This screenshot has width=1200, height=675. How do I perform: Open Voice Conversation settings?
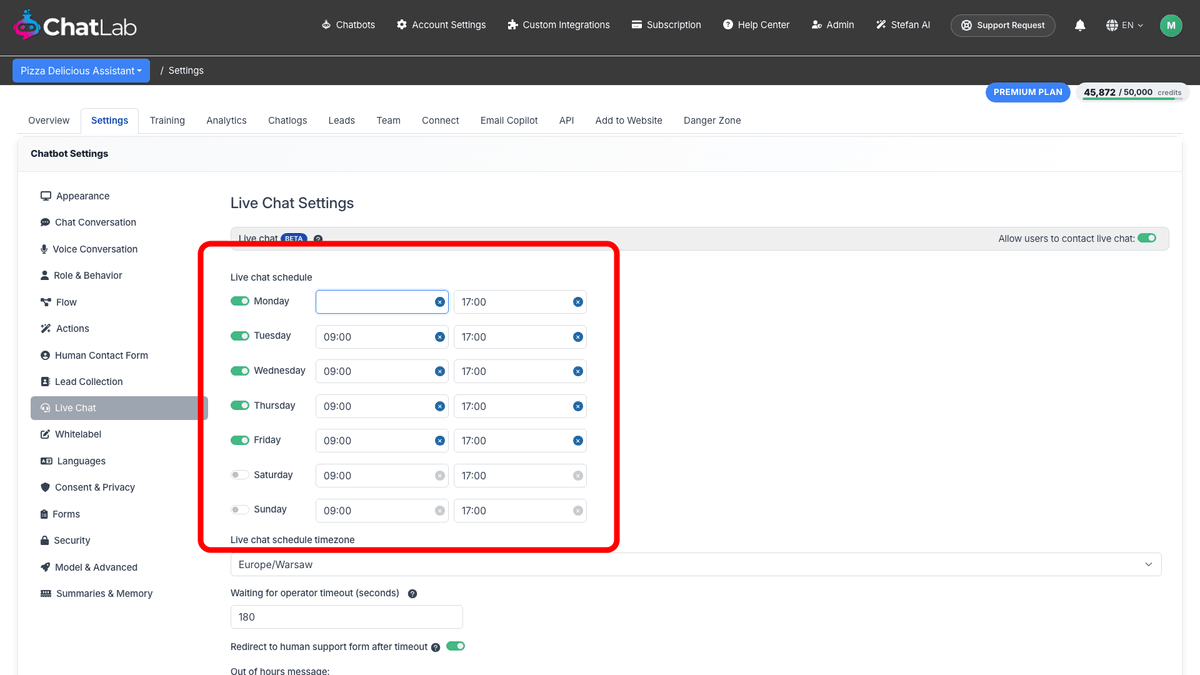pyautogui.click(x=89, y=249)
